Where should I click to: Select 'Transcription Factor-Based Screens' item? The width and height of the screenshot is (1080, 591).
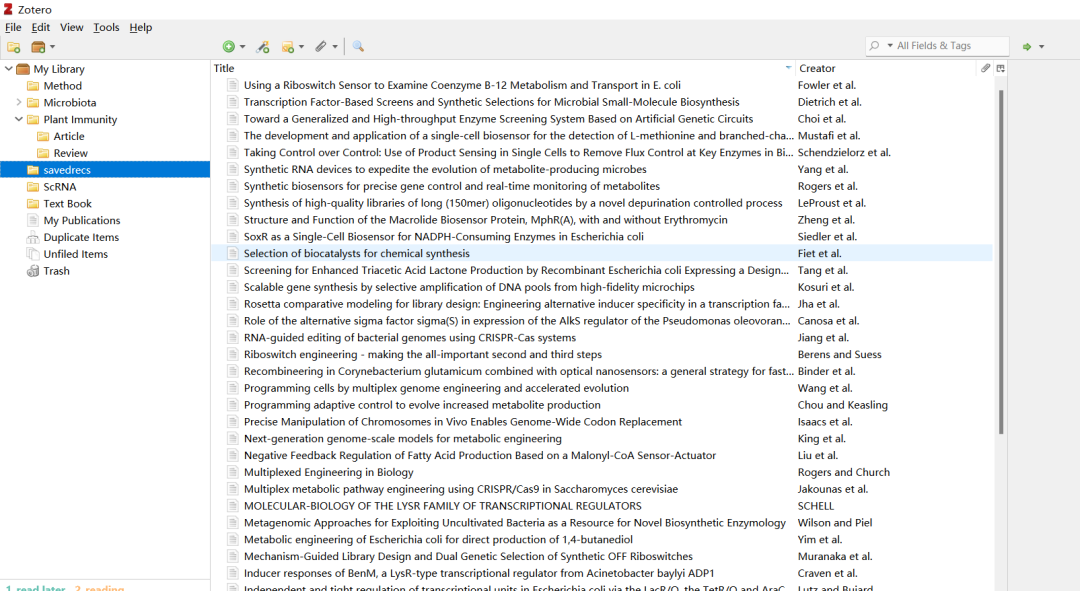pos(491,102)
